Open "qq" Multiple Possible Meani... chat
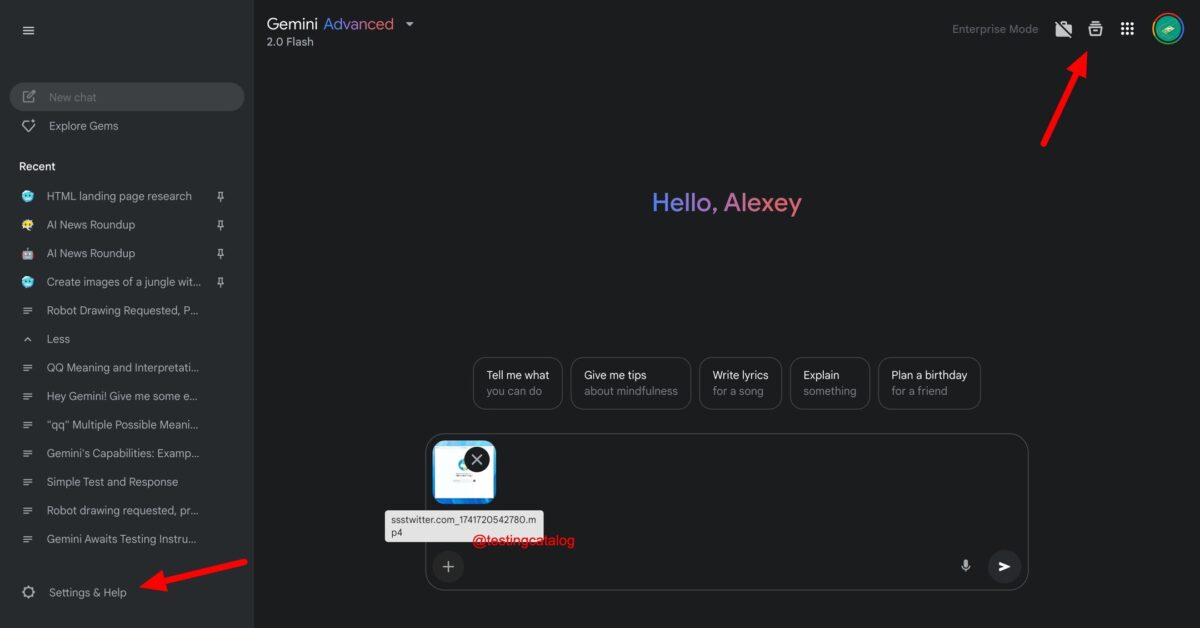This screenshot has height=628, width=1200. pyautogui.click(x=122, y=425)
